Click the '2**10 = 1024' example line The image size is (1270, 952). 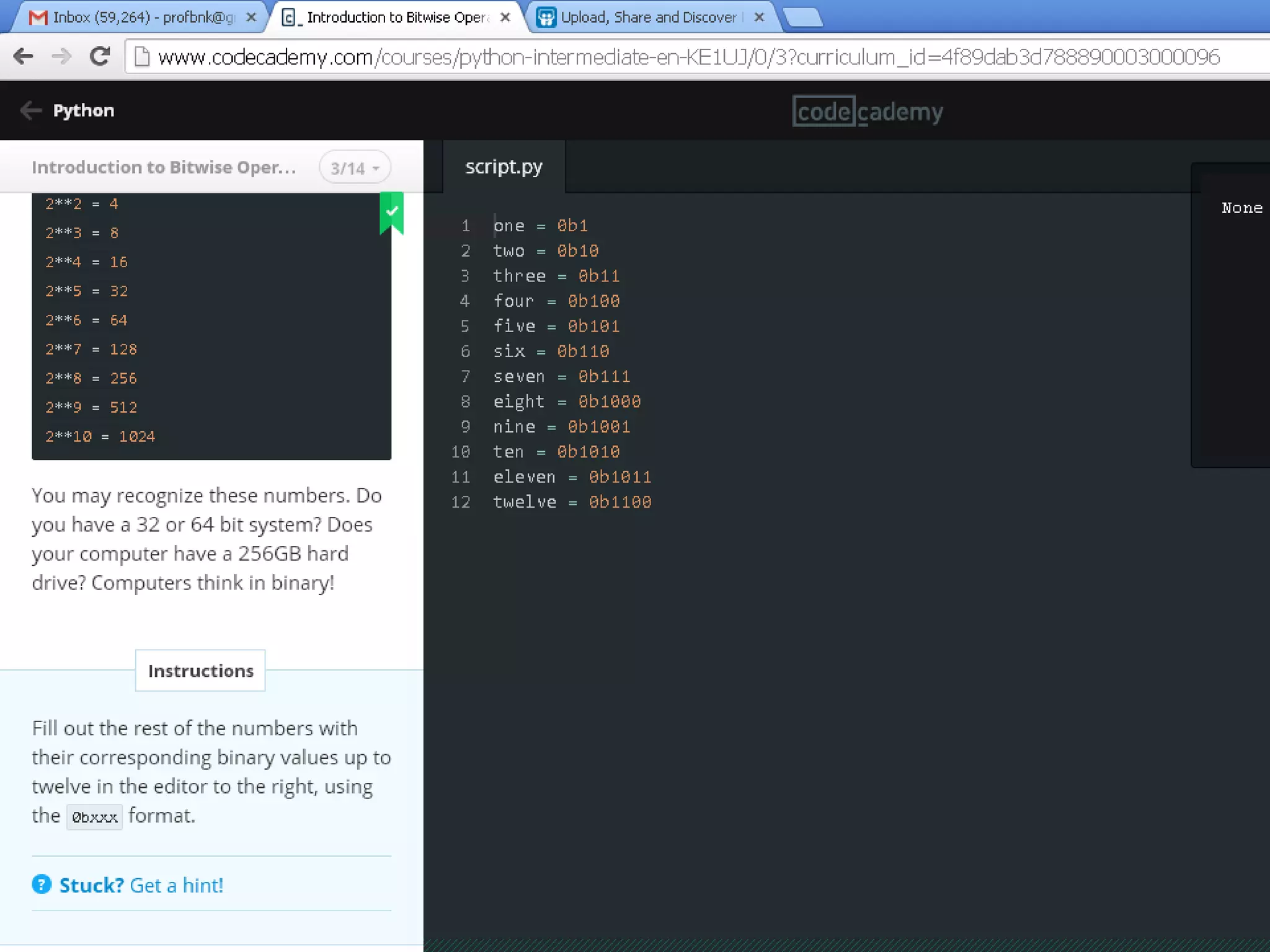pos(100,437)
